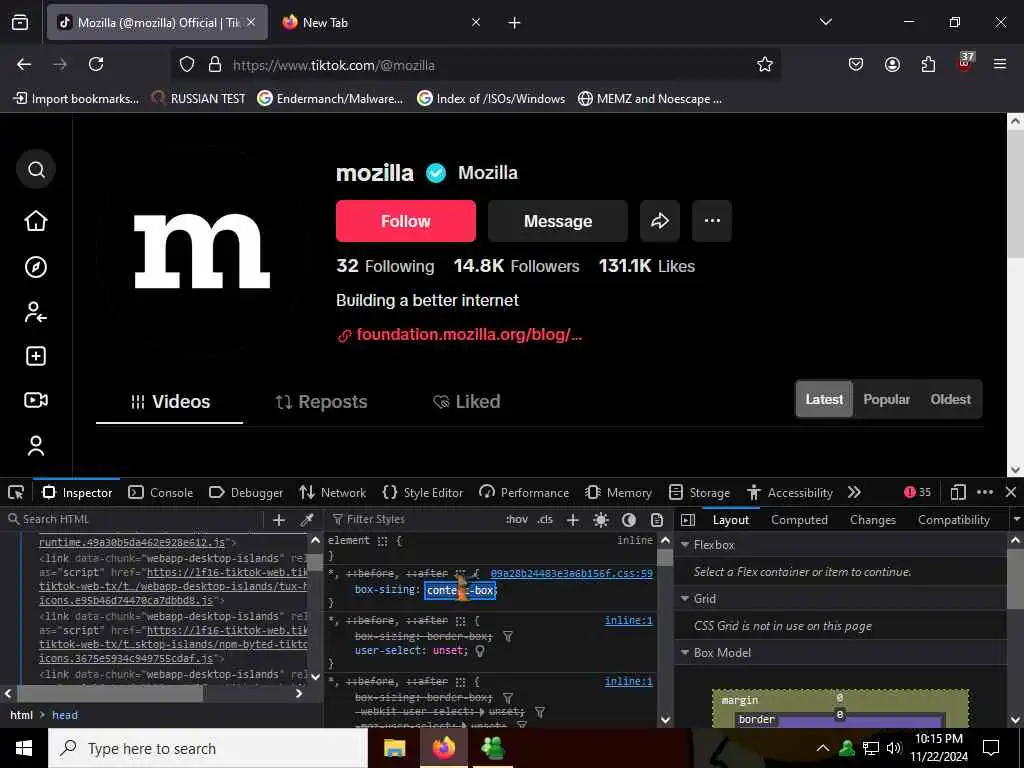
Task: Toggle :hov pseudo-class panel
Action: (517, 520)
